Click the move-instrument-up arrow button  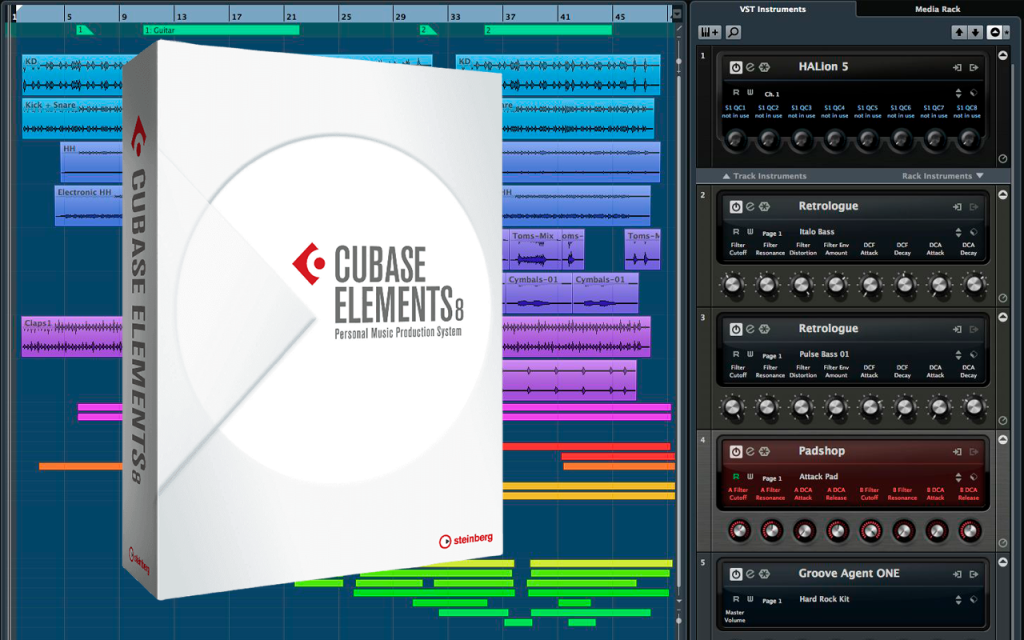[959, 32]
